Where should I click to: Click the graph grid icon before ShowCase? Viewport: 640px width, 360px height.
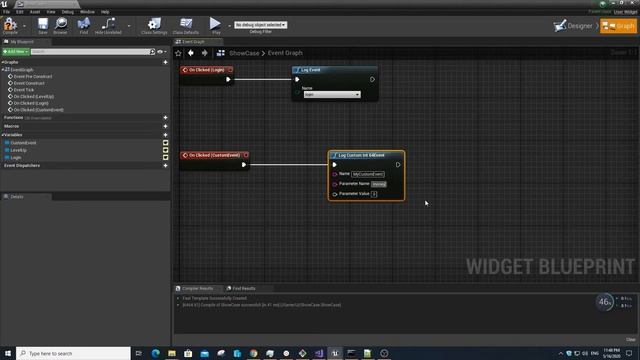click(x=221, y=53)
